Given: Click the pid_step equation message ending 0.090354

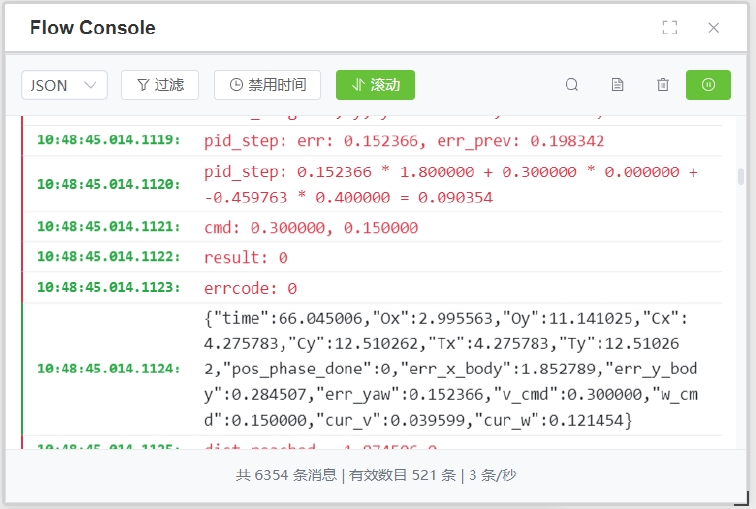Looking at the screenshot, I should (451, 185).
